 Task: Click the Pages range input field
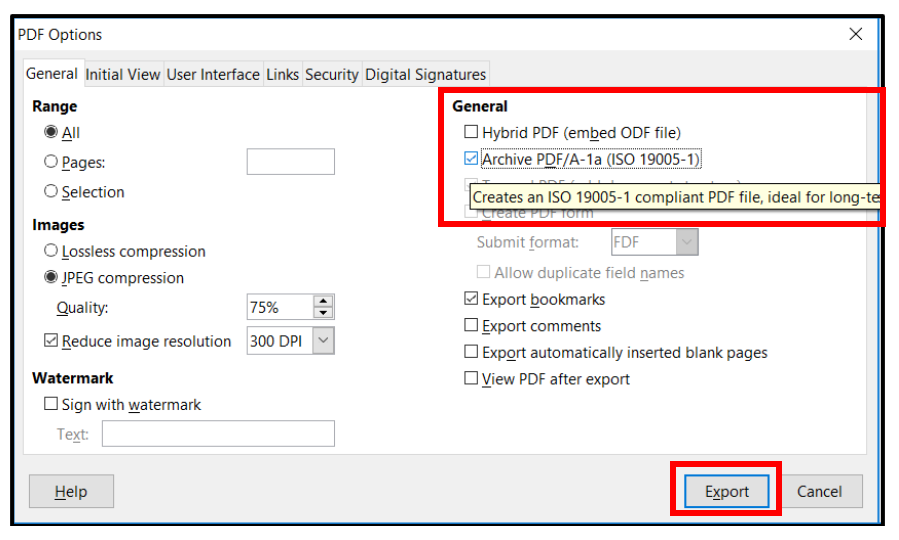[x=290, y=162]
